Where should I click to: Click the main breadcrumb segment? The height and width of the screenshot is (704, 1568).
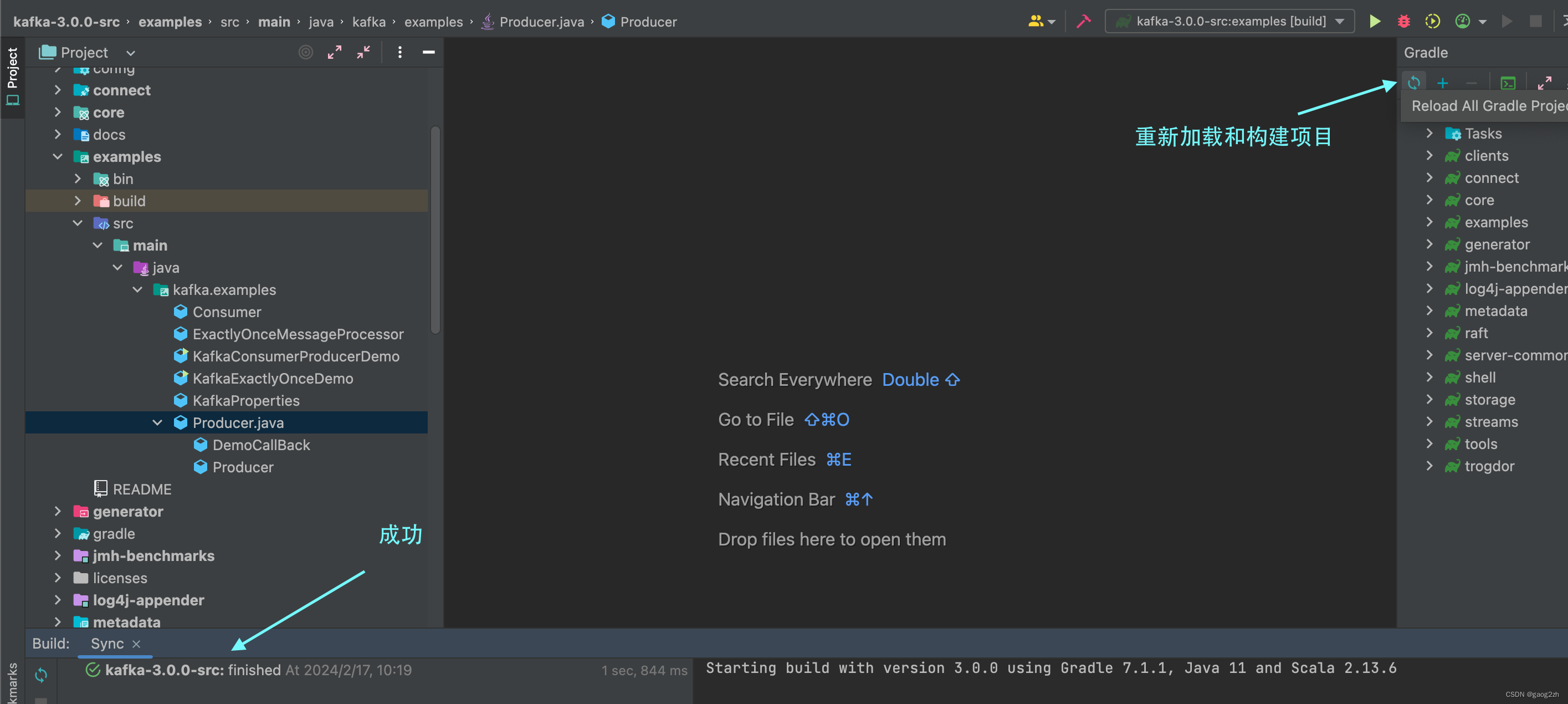(274, 21)
